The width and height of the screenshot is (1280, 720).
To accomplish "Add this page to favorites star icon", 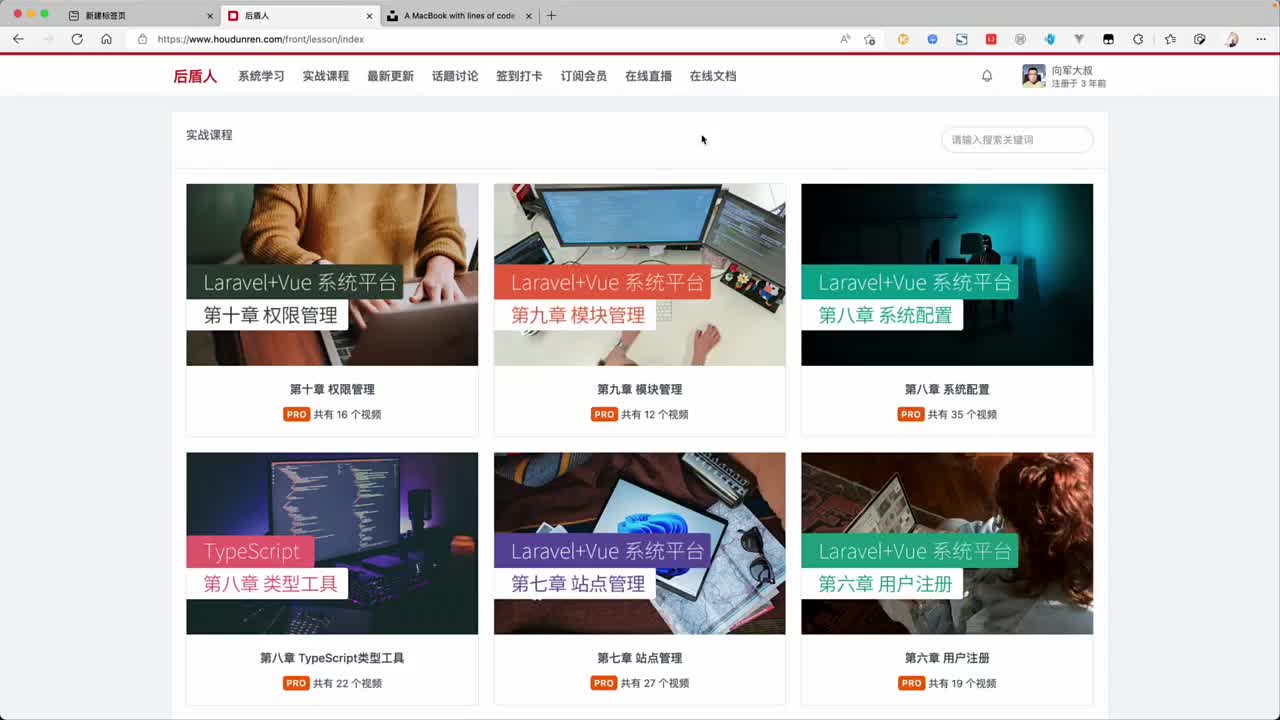I will [x=870, y=39].
